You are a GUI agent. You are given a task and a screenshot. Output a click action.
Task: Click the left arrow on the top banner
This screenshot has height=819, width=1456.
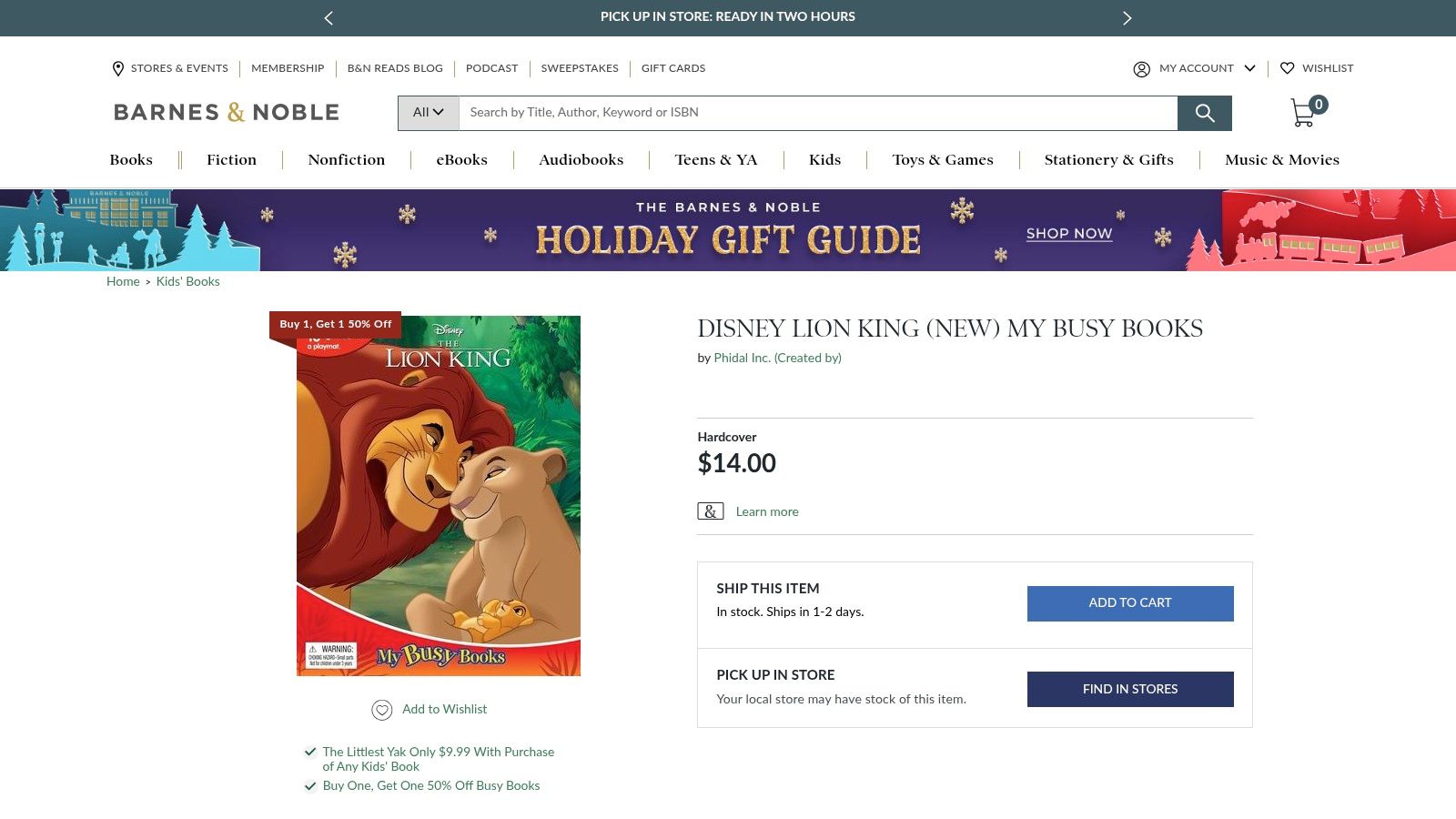tap(329, 17)
